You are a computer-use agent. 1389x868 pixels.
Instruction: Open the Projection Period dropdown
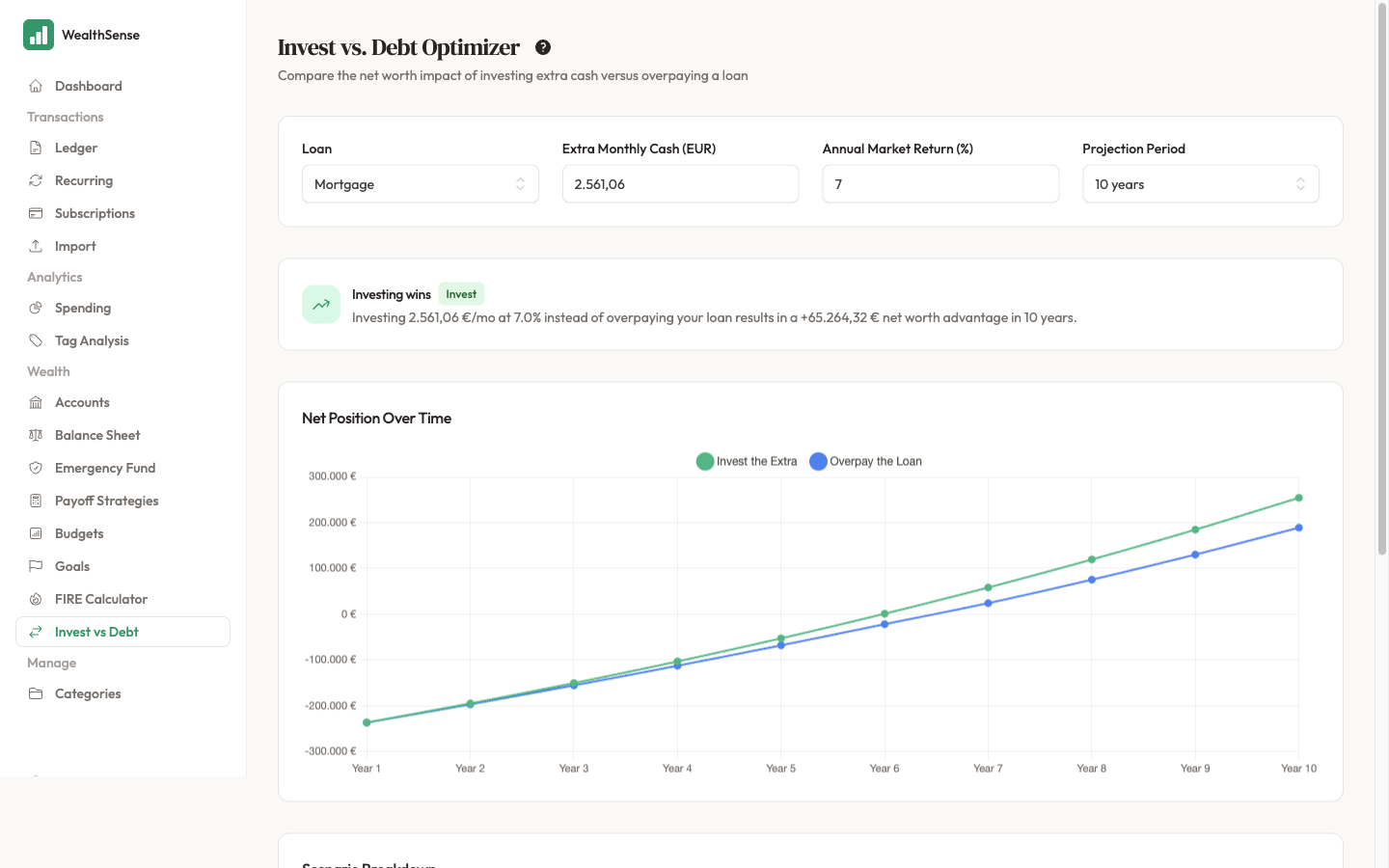click(x=1201, y=184)
